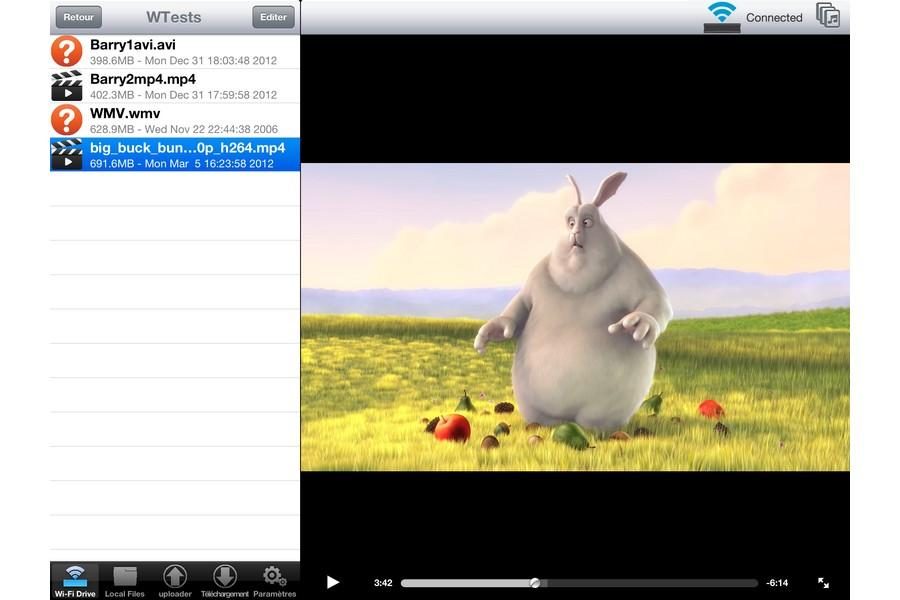The height and width of the screenshot is (600, 900).
Task: Click the Connected status label
Action: coord(774,18)
